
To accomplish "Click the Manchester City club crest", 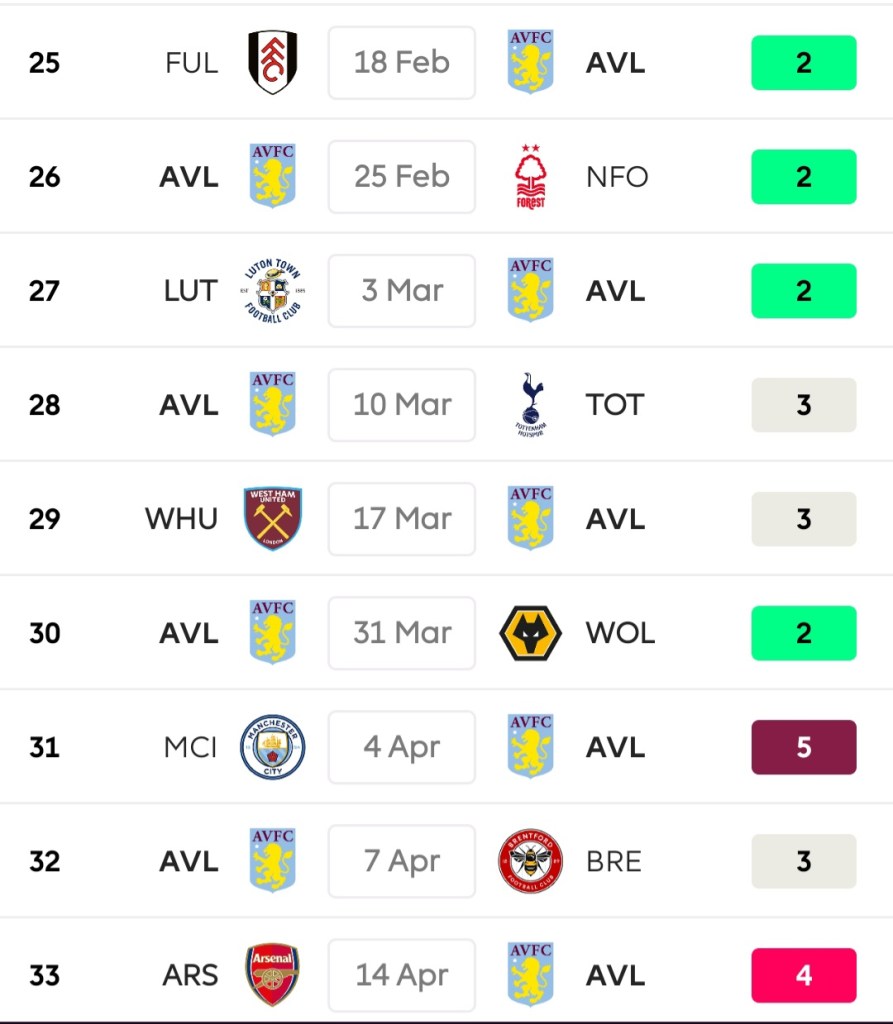I will [x=272, y=747].
